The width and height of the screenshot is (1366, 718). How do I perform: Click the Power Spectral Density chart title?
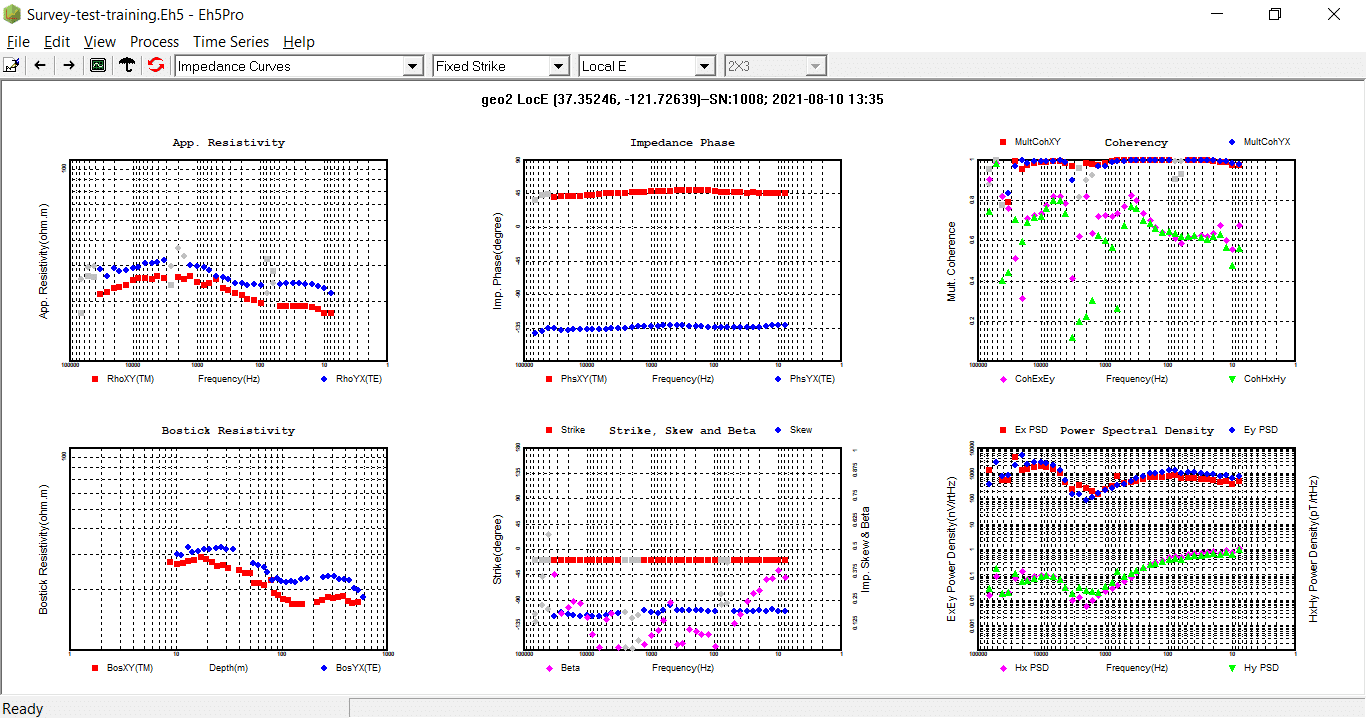1136,431
